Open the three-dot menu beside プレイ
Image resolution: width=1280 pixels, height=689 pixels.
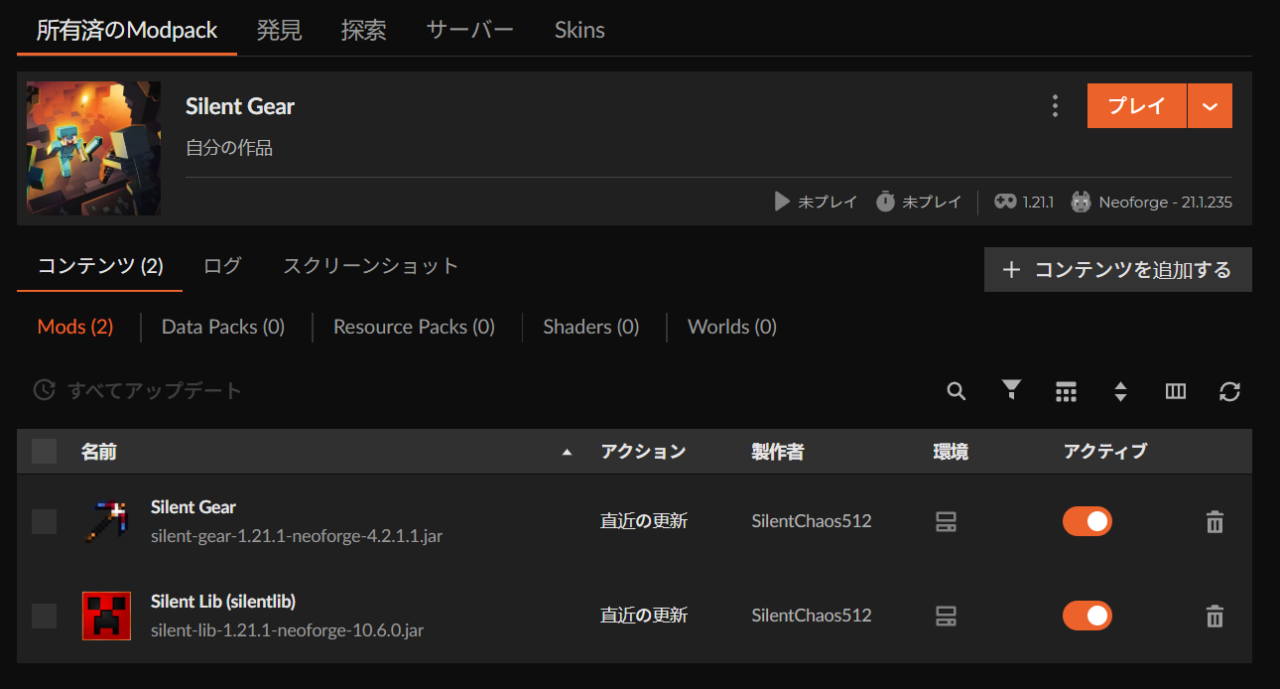(1055, 106)
